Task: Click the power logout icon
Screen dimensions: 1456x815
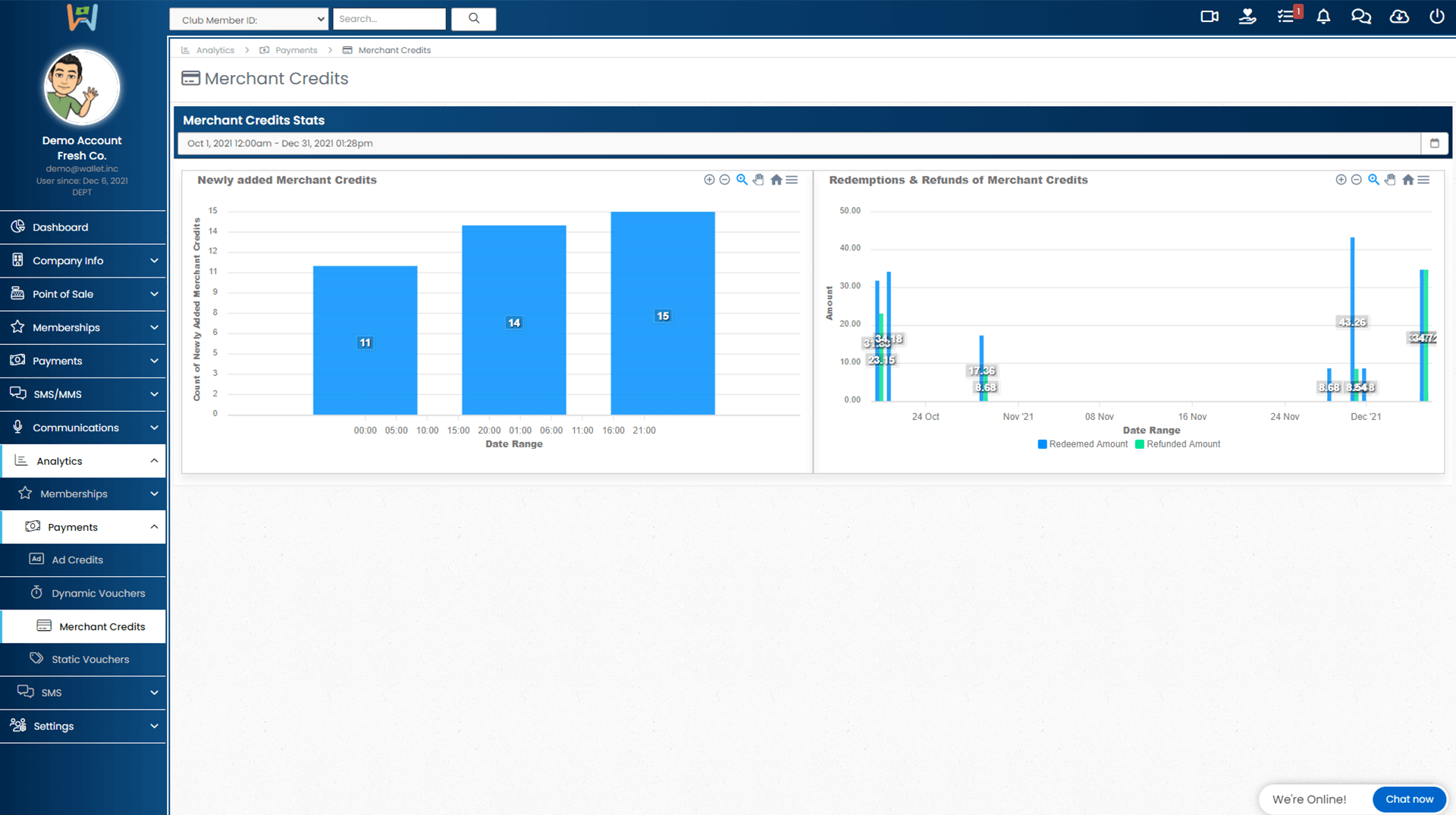Action: [x=1436, y=17]
